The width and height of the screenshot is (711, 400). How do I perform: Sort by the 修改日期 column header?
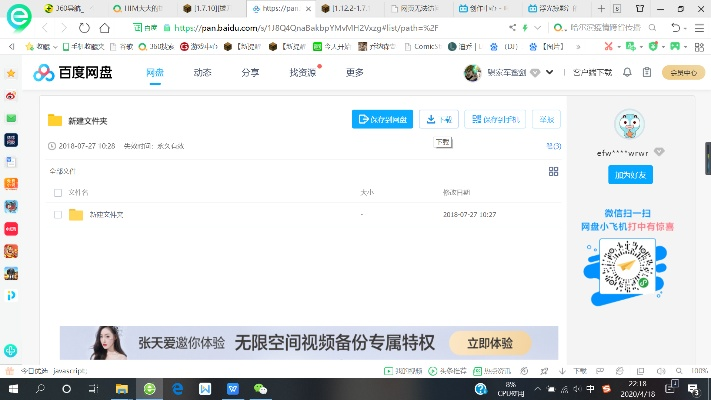coord(456,192)
